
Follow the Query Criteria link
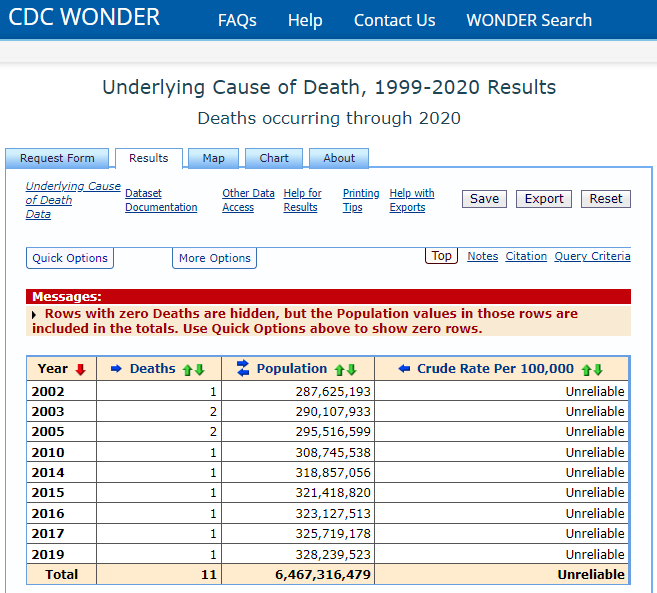[x=592, y=256]
